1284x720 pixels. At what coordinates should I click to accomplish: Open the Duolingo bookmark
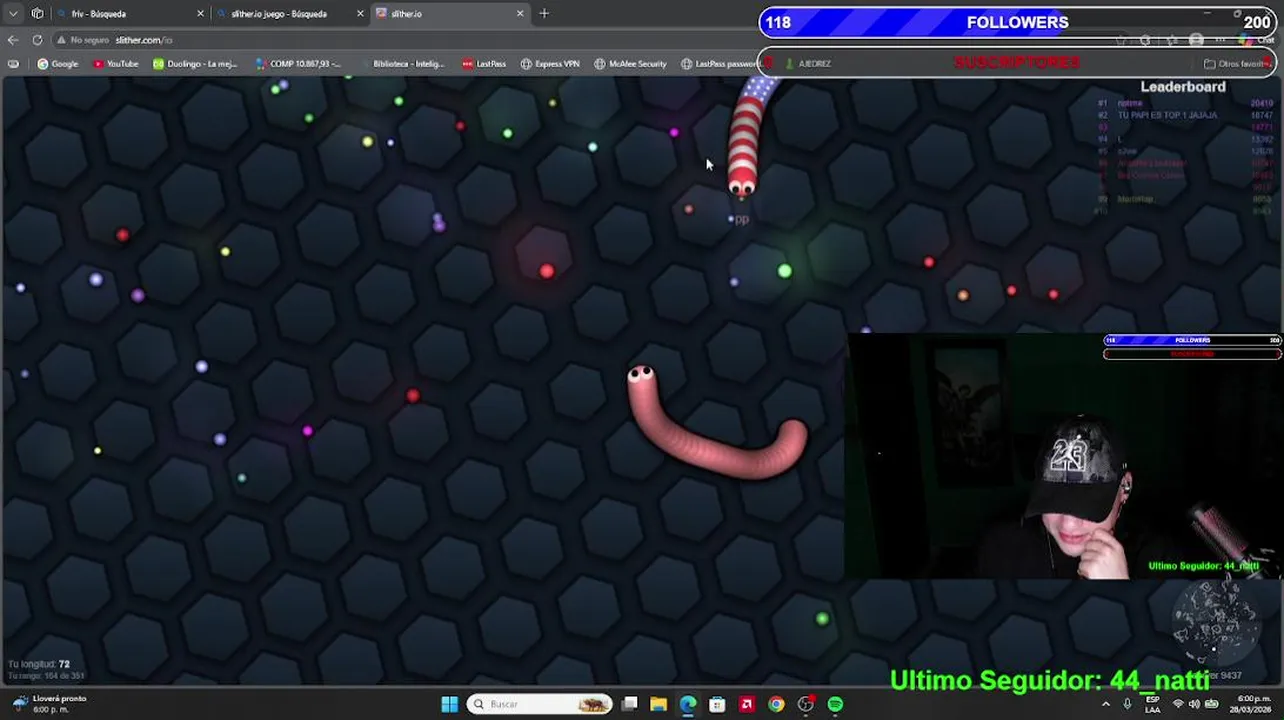click(x=195, y=64)
